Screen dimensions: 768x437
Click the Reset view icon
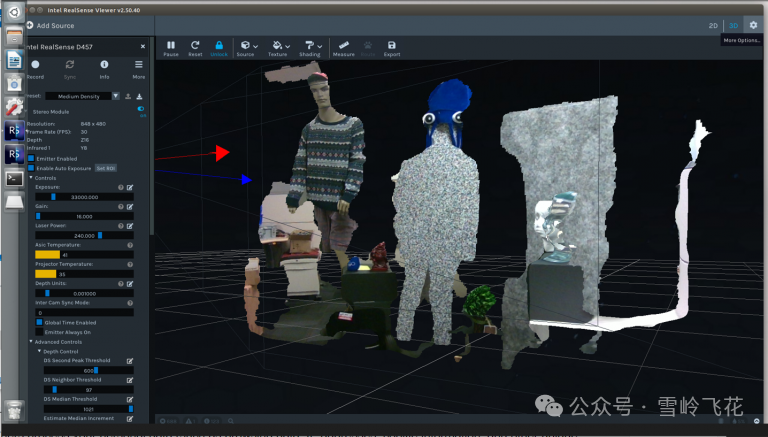coord(195,45)
